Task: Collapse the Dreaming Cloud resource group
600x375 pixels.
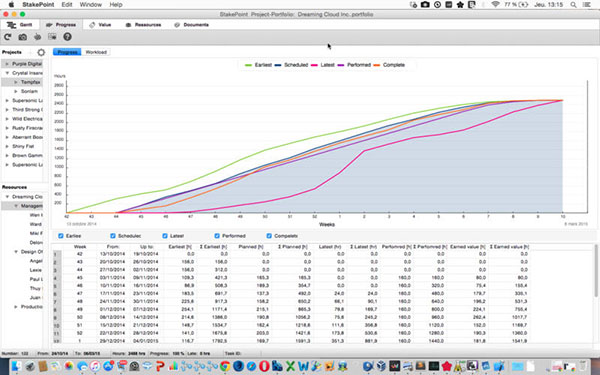Action: 7,197
